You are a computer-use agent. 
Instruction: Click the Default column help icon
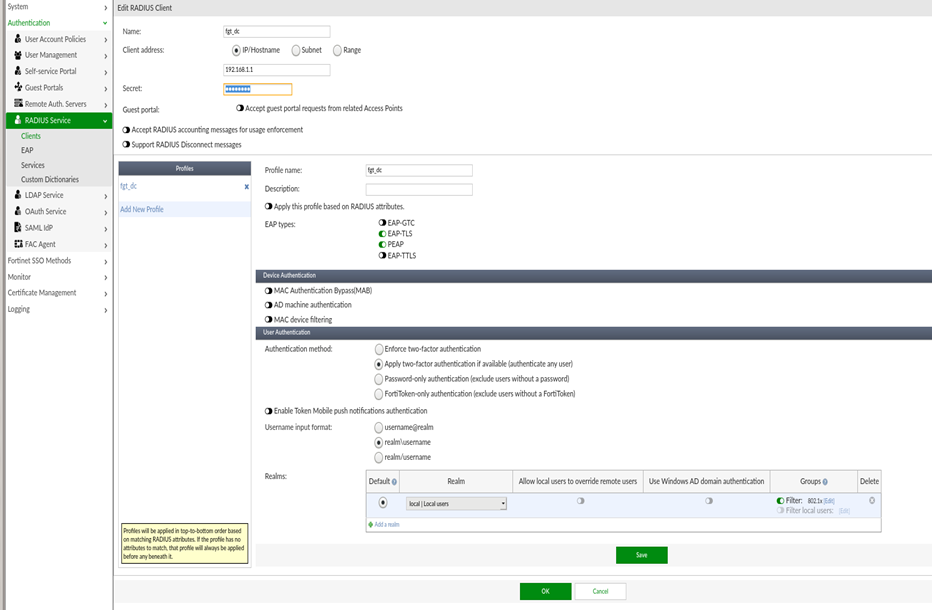[395, 482]
